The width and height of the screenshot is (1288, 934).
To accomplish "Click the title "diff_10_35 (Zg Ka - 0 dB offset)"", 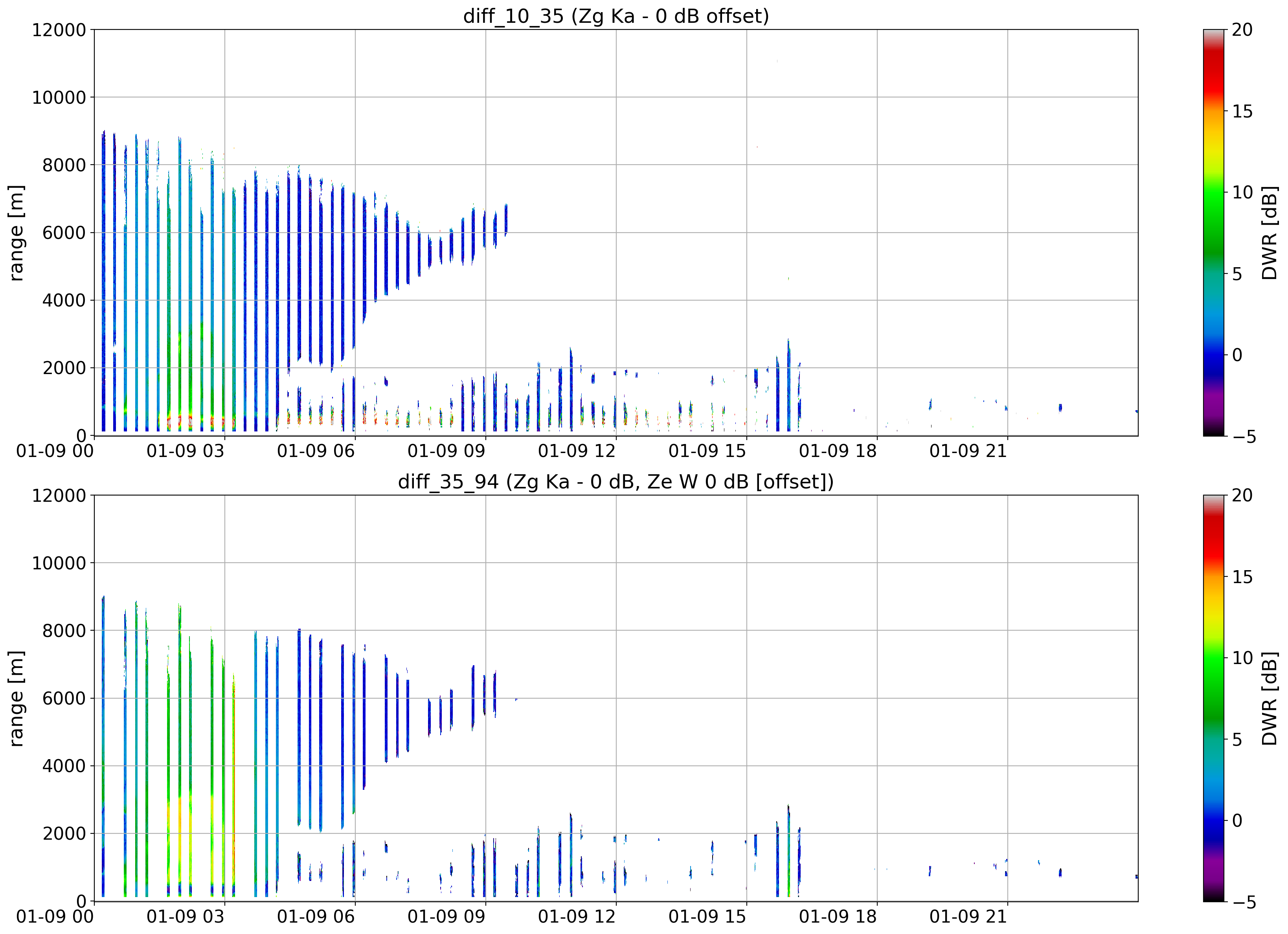I will click(616, 16).
